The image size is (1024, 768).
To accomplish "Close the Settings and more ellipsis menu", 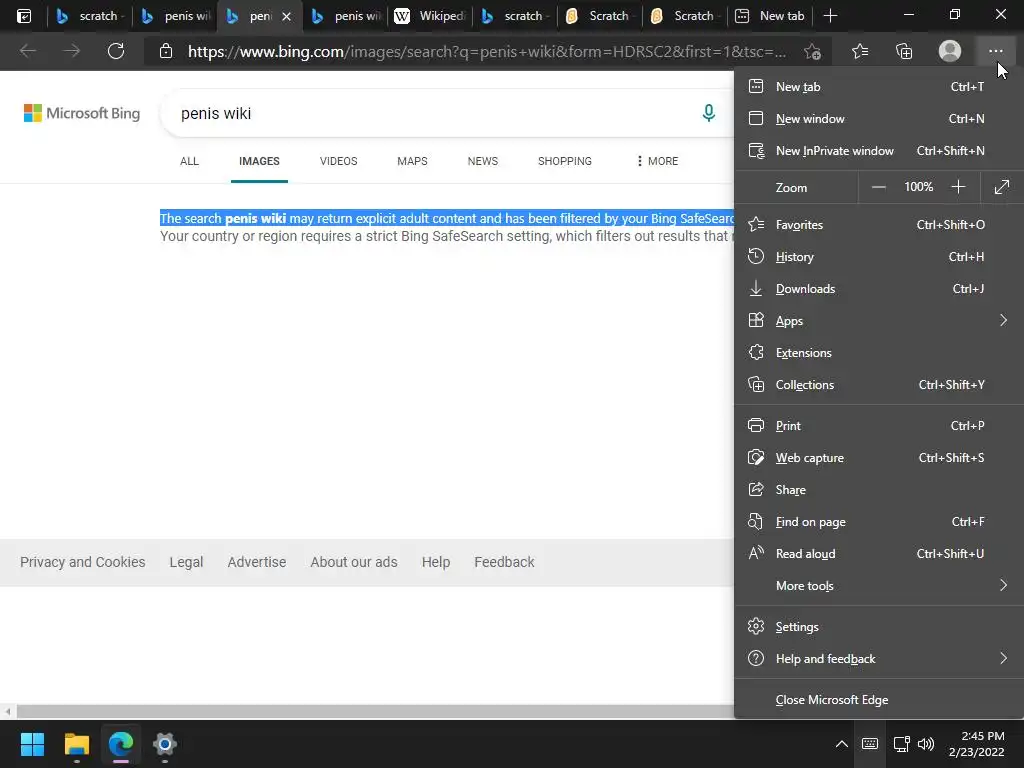I will [x=995, y=51].
